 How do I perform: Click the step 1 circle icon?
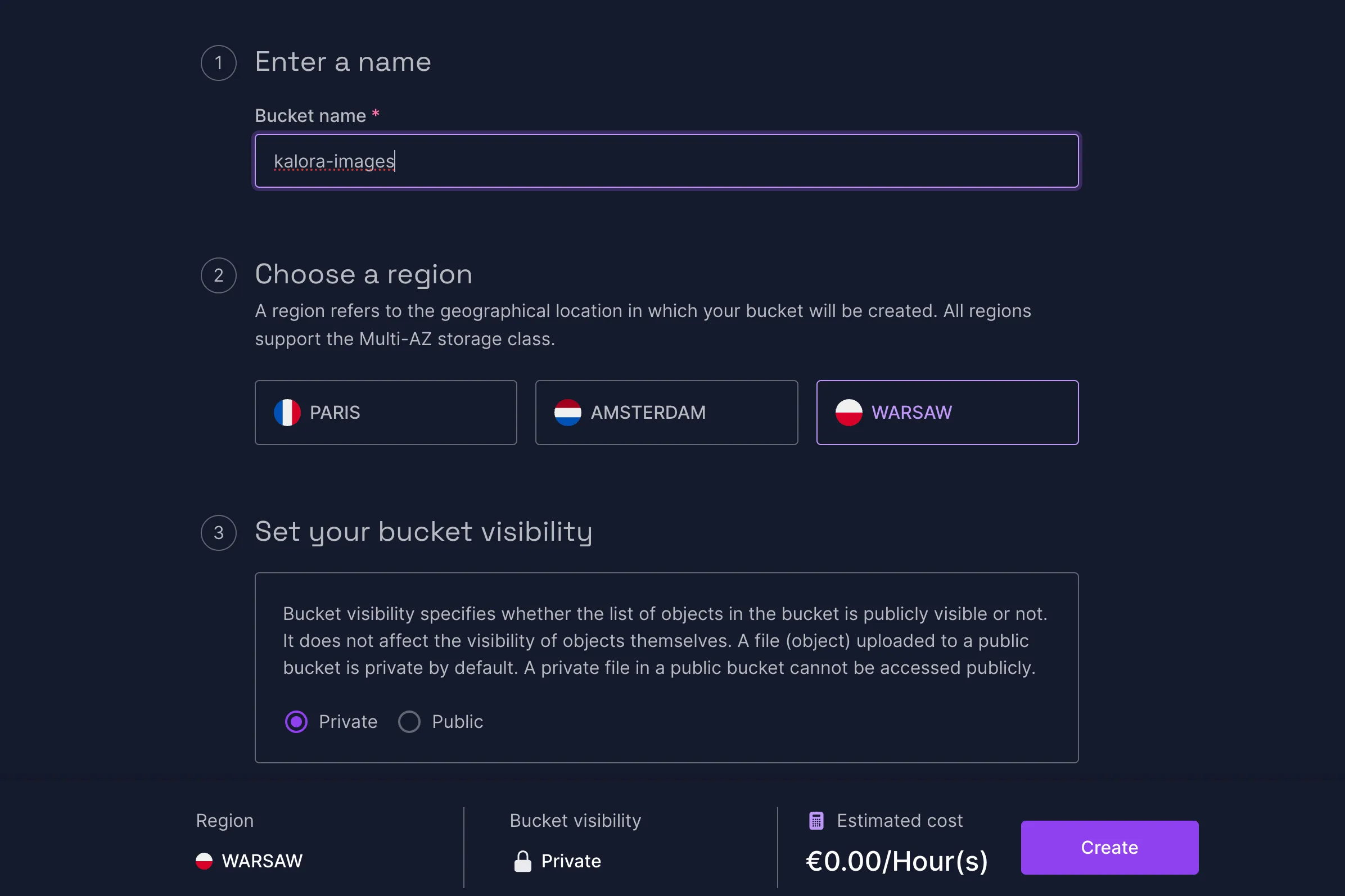(218, 63)
